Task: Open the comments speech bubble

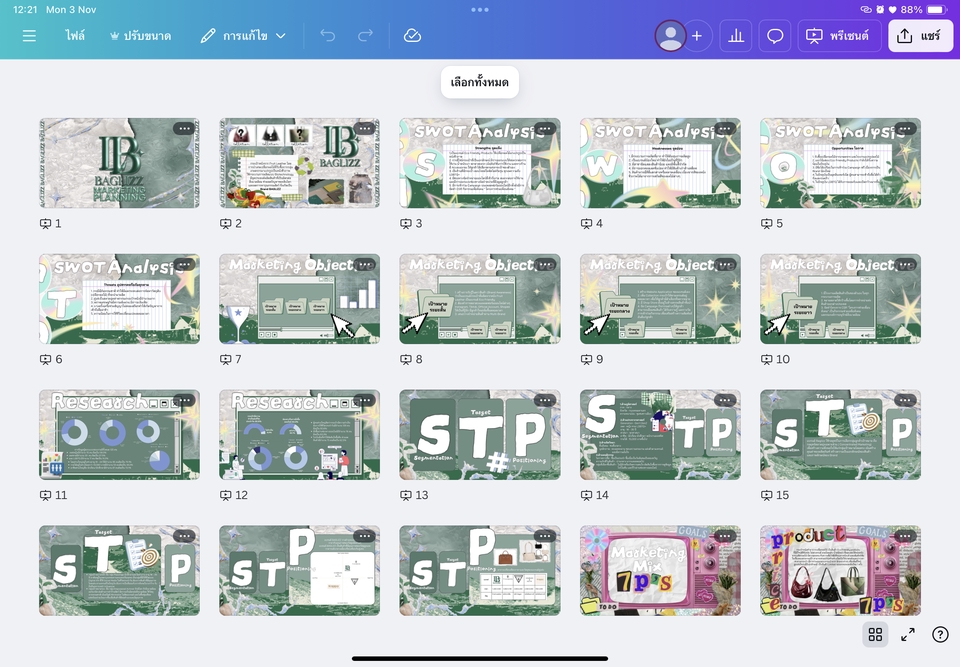Action: (x=775, y=36)
